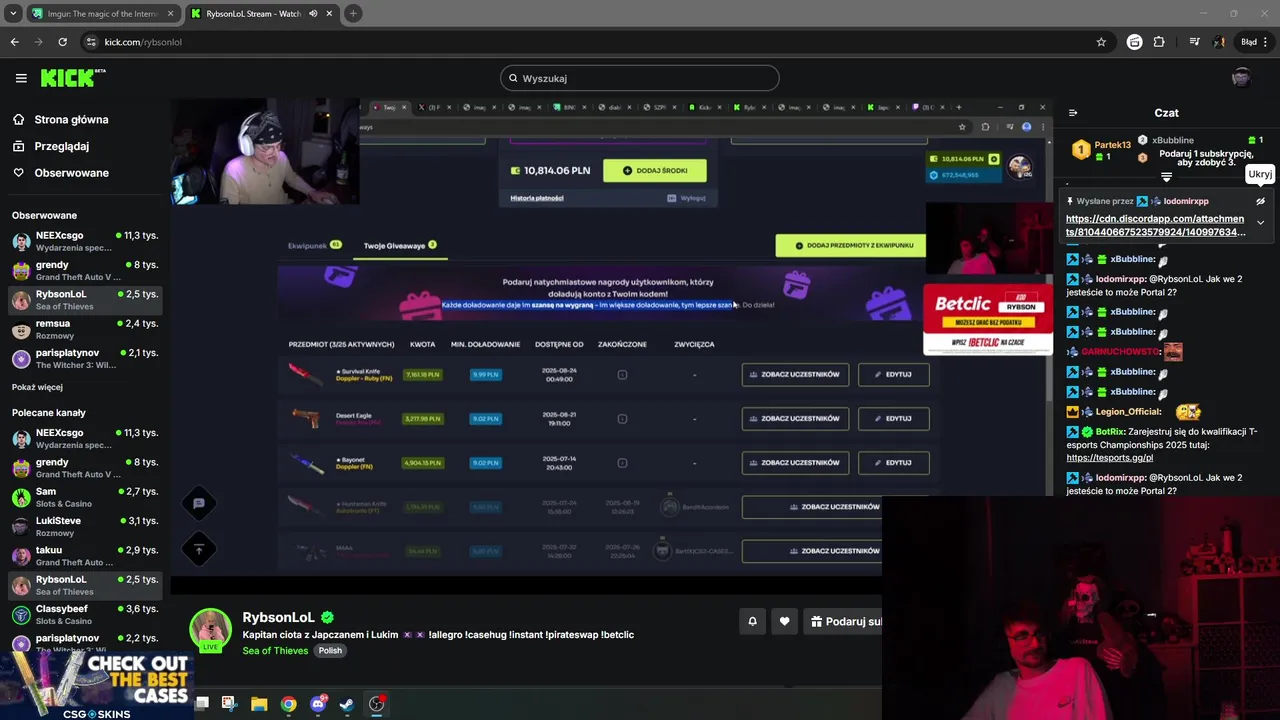
Task: Click Historia płatności link in stream
Action: pyautogui.click(x=537, y=198)
